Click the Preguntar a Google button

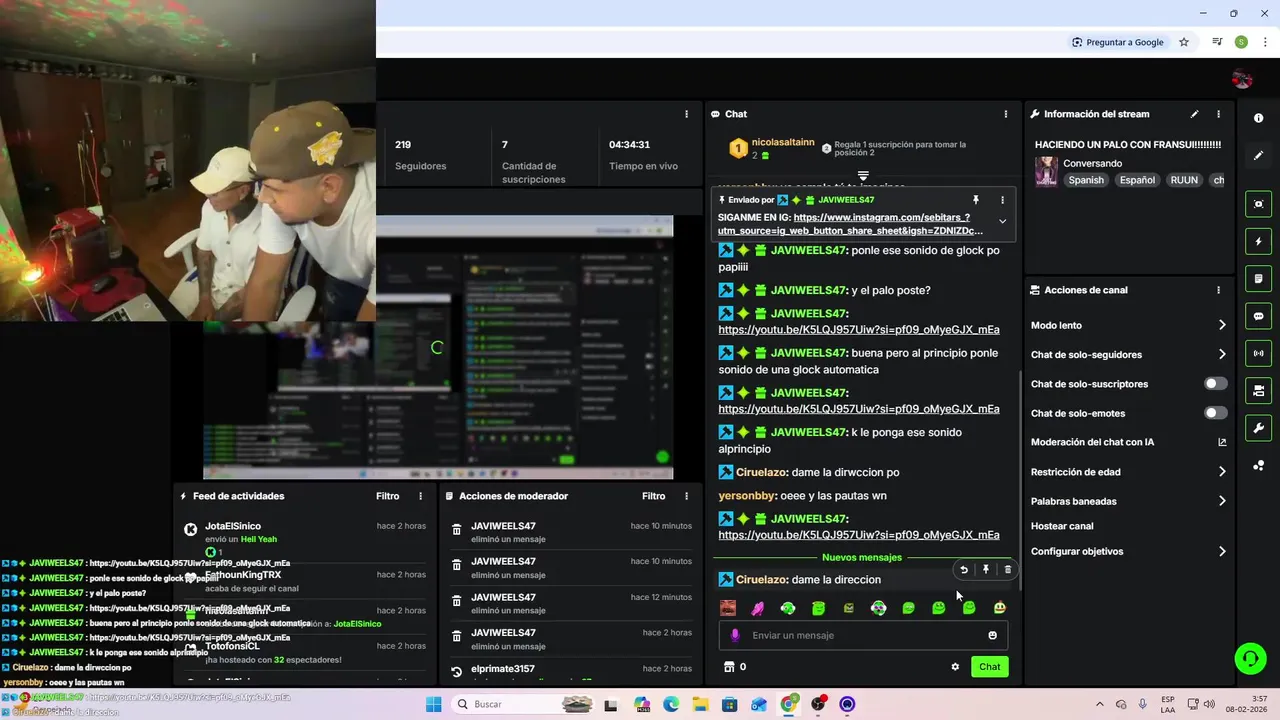point(1117,42)
